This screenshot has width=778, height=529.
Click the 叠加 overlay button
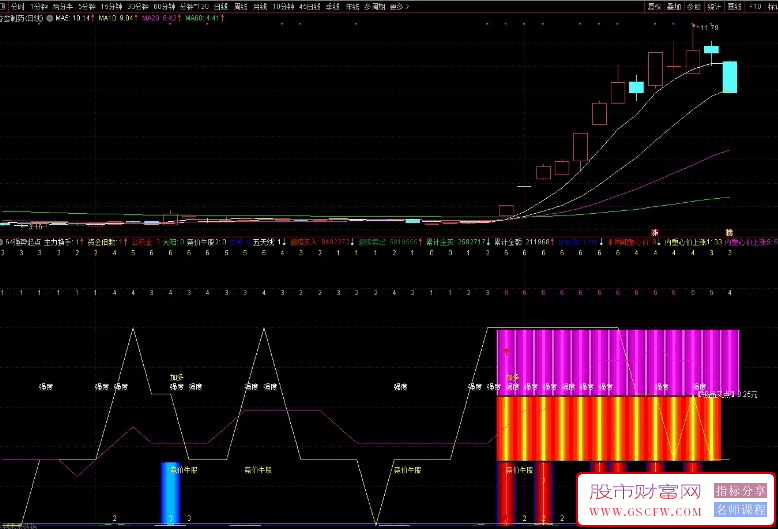click(x=674, y=5)
